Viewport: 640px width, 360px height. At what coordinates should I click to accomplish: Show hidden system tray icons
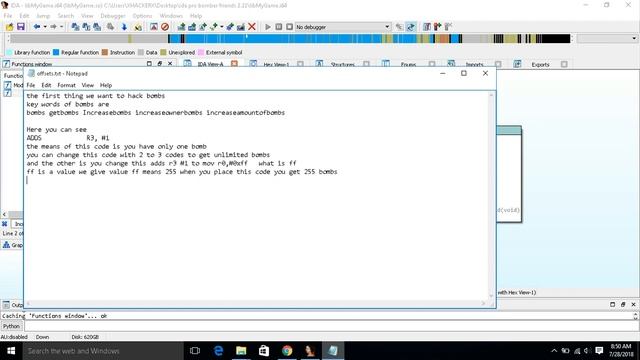coord(554,351)
